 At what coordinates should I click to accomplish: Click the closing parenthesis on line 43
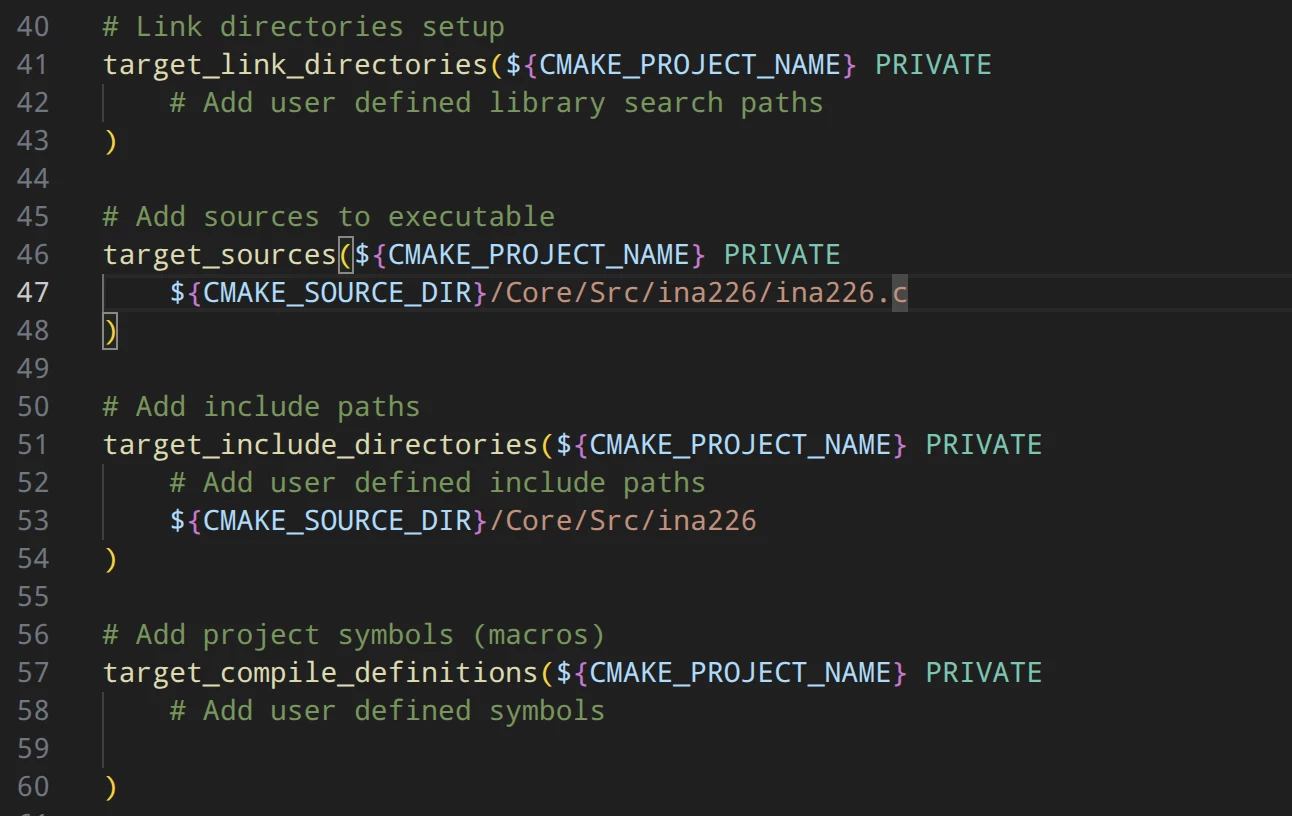111,140
